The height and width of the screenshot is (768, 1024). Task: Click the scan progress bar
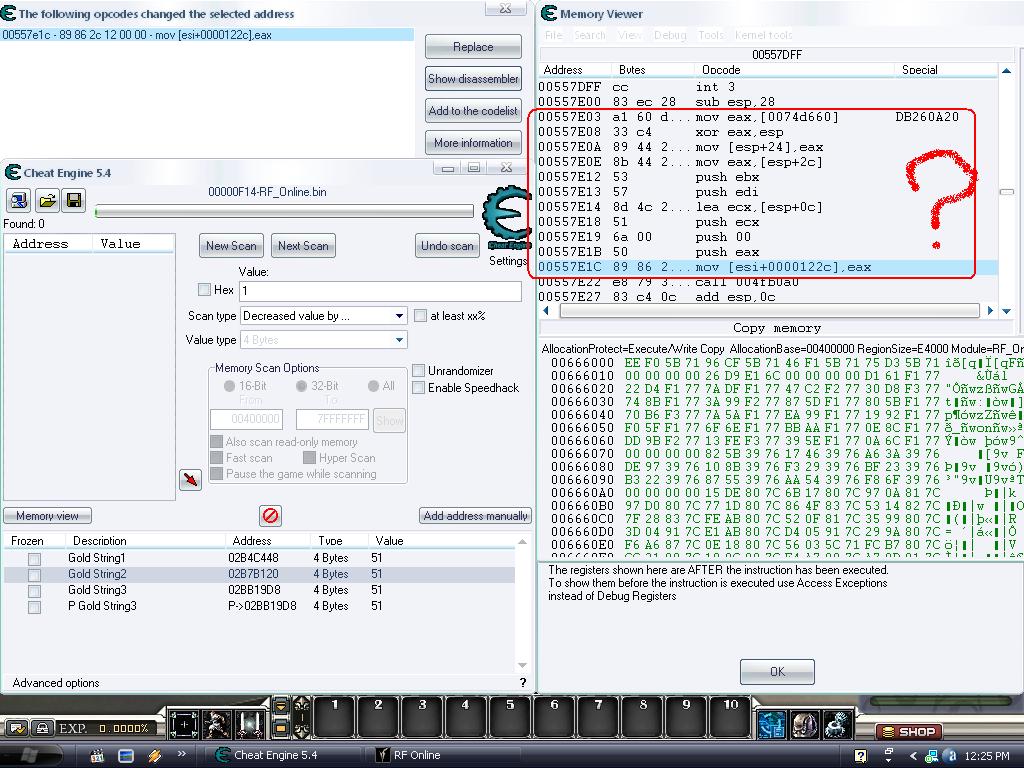(284, 211)
